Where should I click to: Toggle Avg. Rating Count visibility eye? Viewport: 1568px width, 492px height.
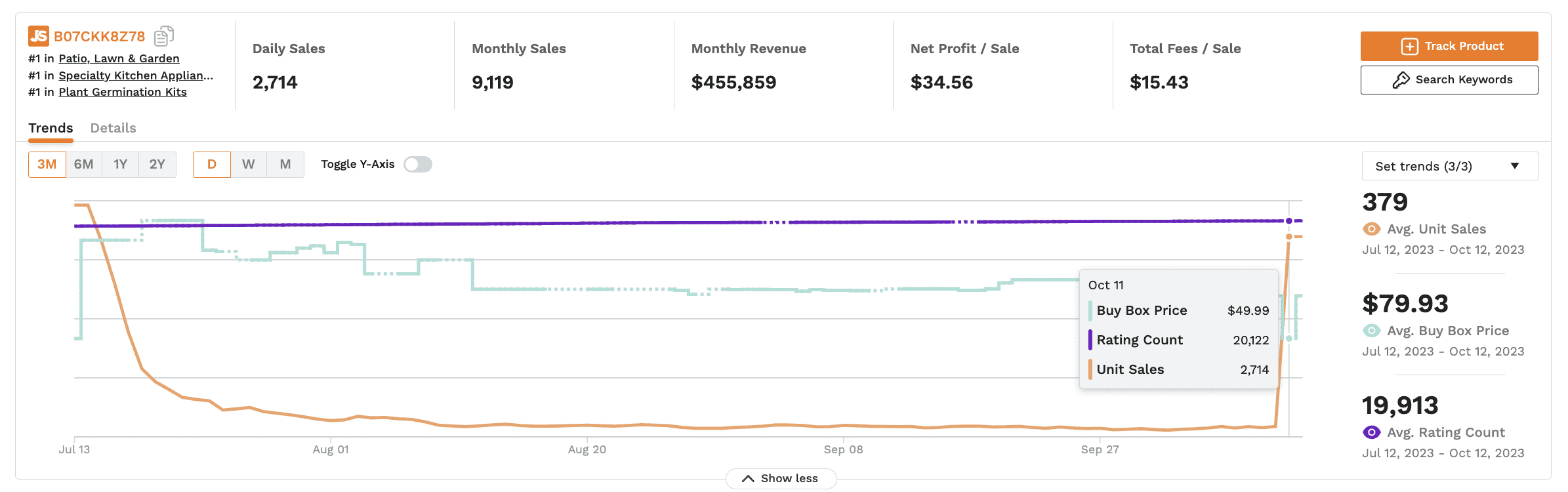coord(1371,432)
